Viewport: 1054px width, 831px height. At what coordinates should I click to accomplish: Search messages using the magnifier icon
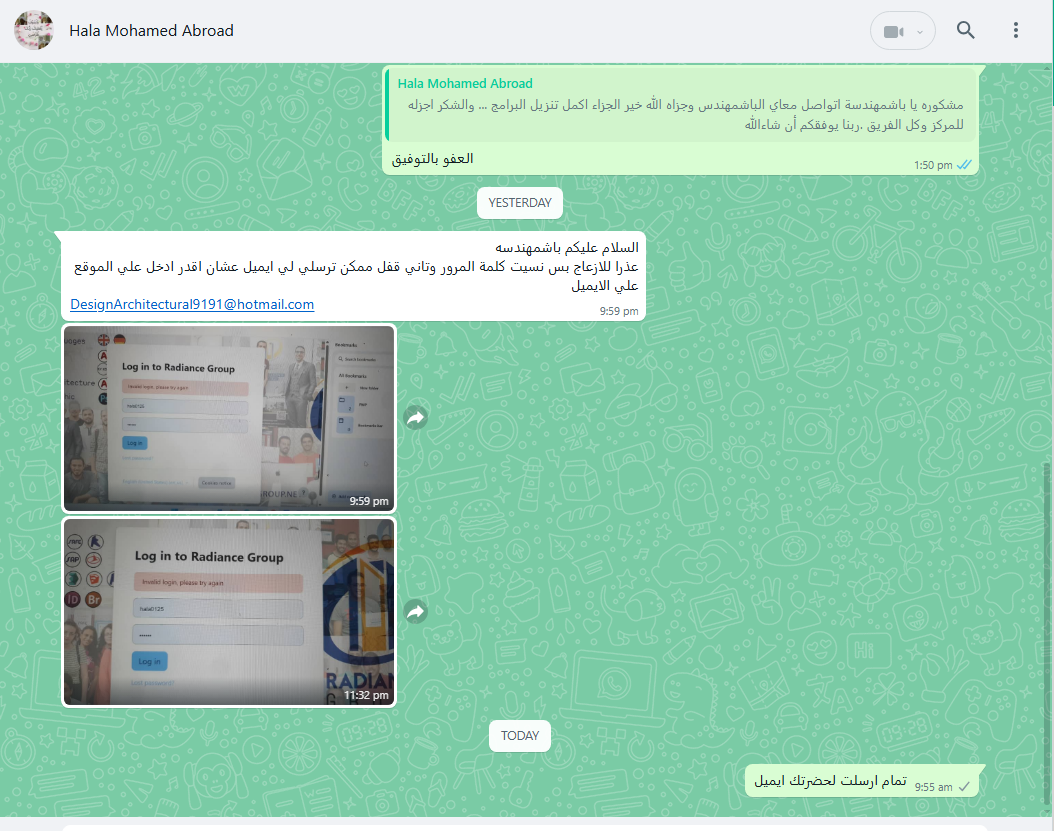(965, 30)
